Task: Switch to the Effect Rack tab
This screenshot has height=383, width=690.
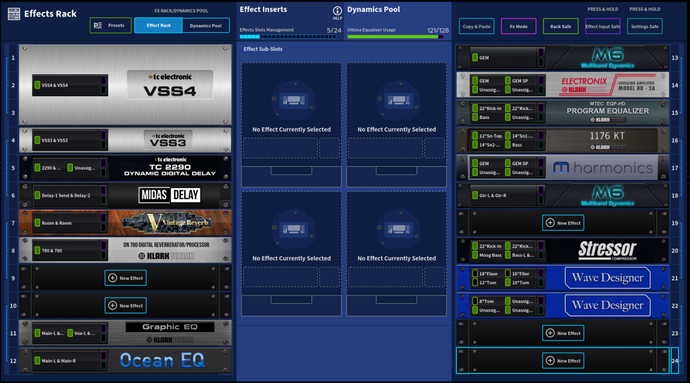Action: pos(158,26)
